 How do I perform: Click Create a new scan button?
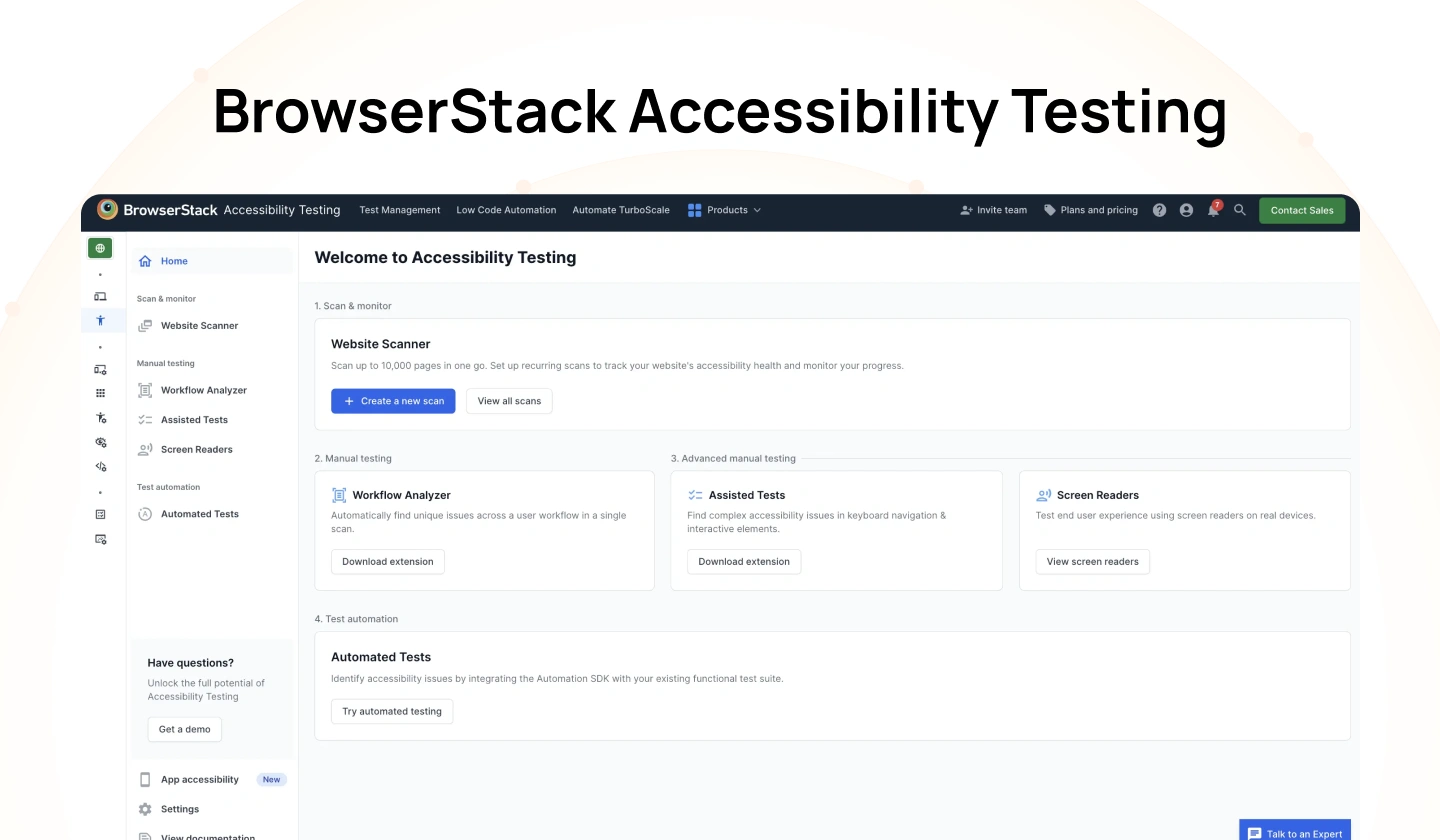point(393,401)
